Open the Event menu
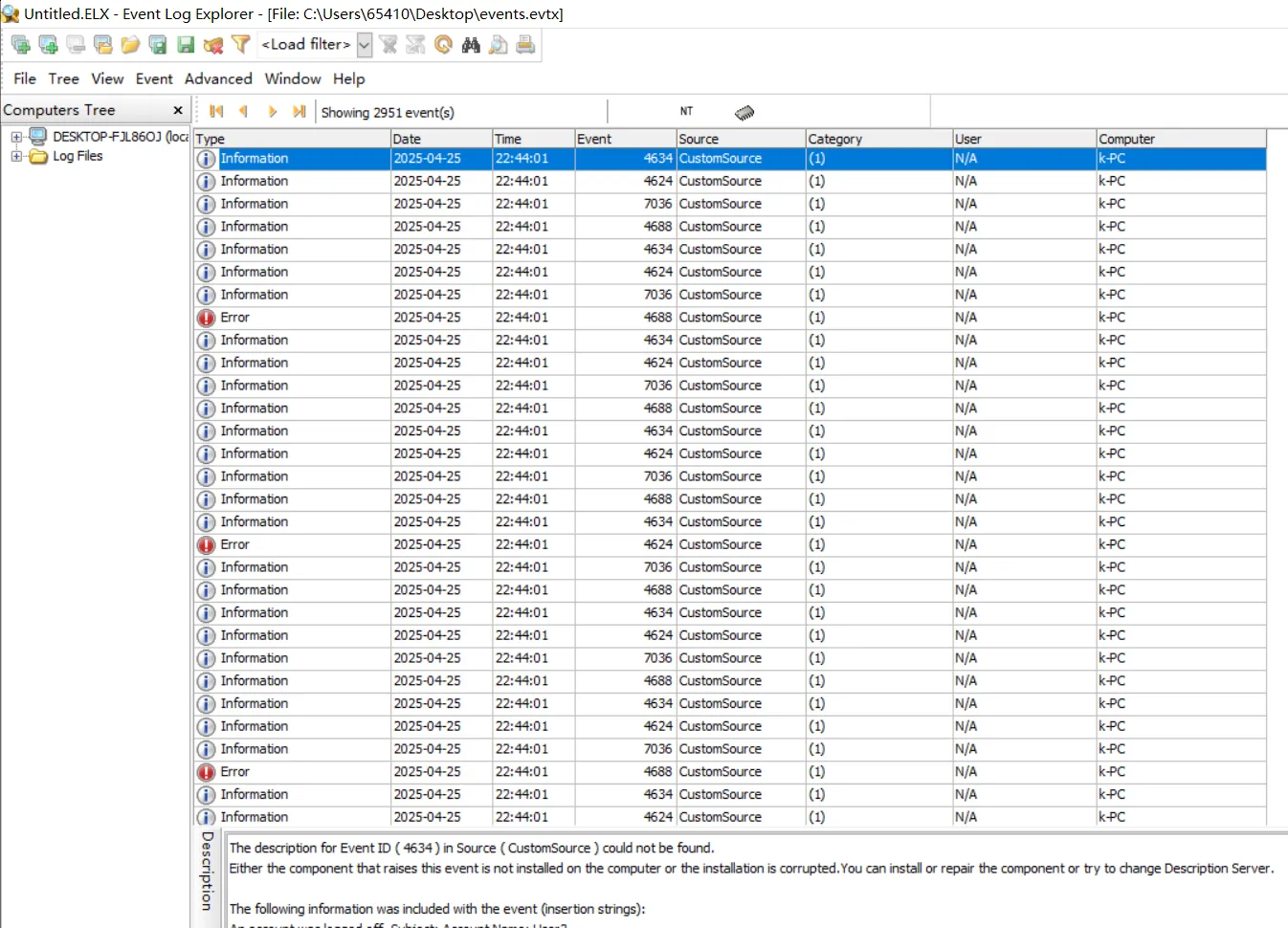1288x928 pixels. tap(154, 78)
